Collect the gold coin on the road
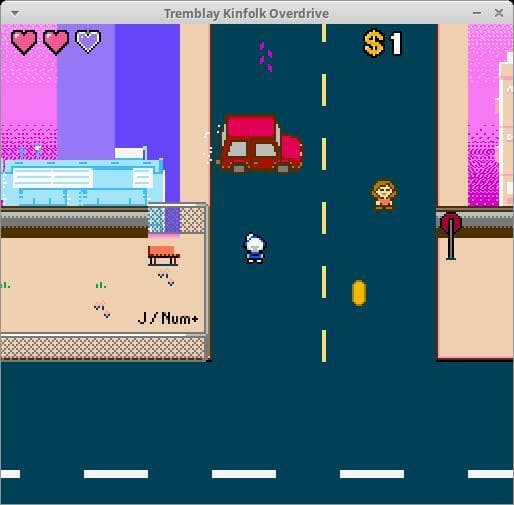This screenshot has height=505, width=514. [x=359, y=293]
